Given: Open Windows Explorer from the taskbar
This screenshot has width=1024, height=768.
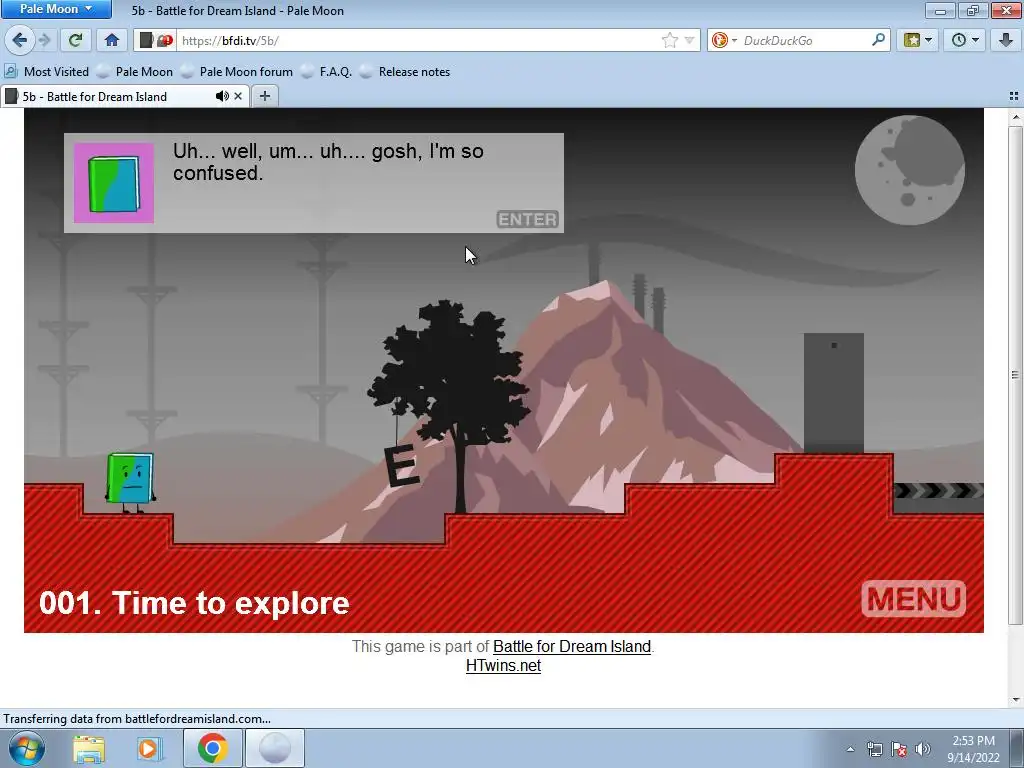Looking at the screenshot, I should coord(89,749).
